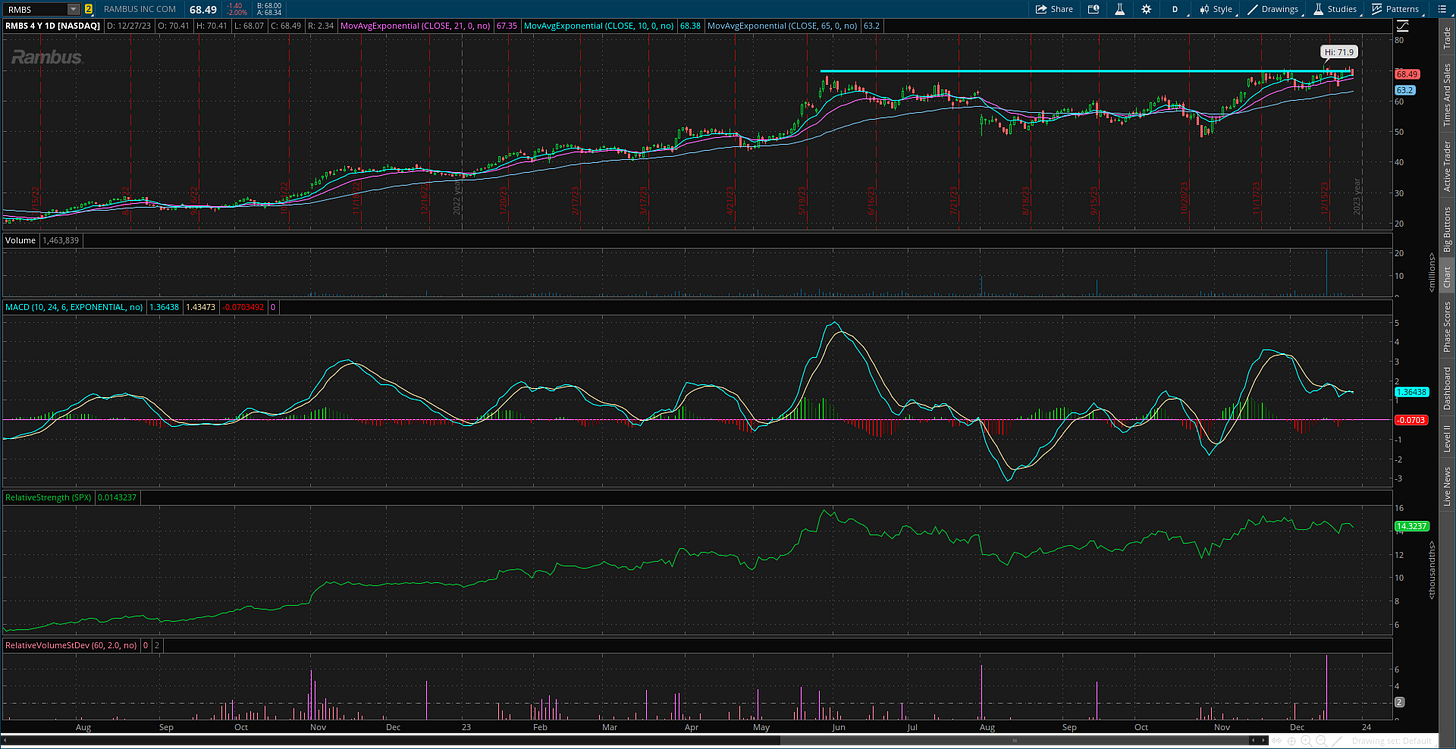Click the RelativeVolumeStDev (60, 2.0, no) label
This screenshot has width=1456, height=749.
(71, 646)
